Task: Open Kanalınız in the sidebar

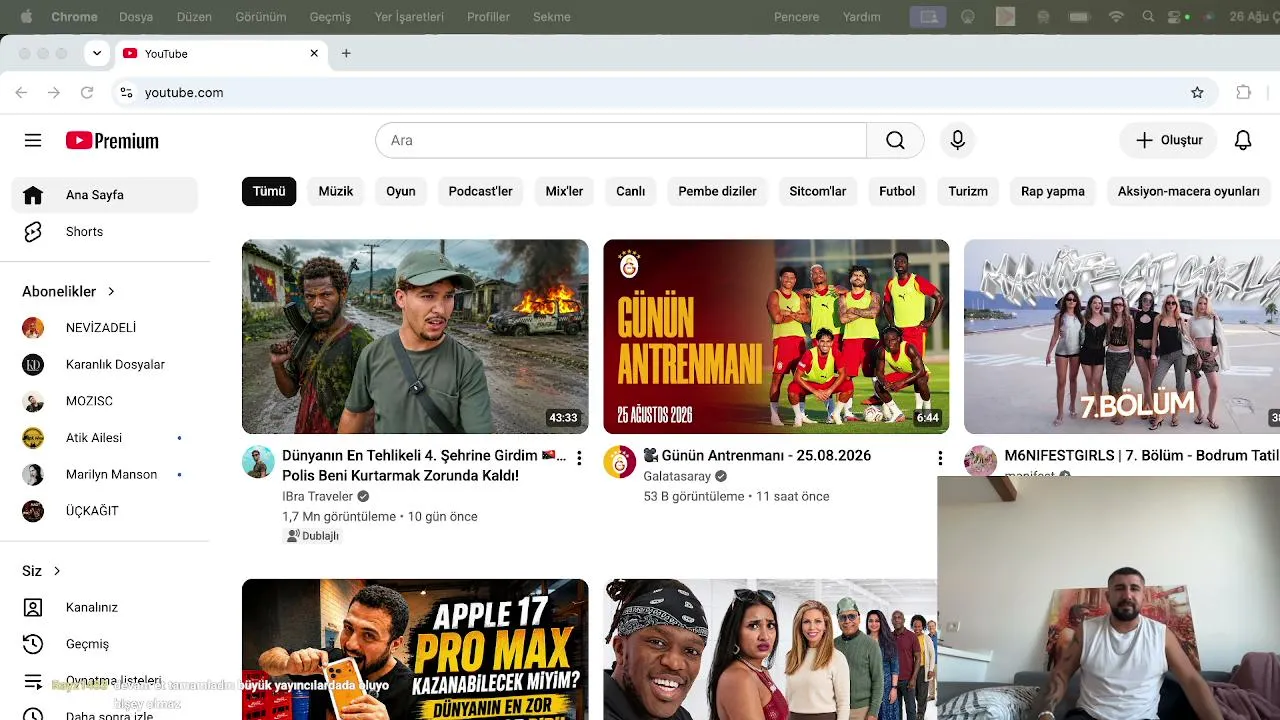Action: click(105, 608)
